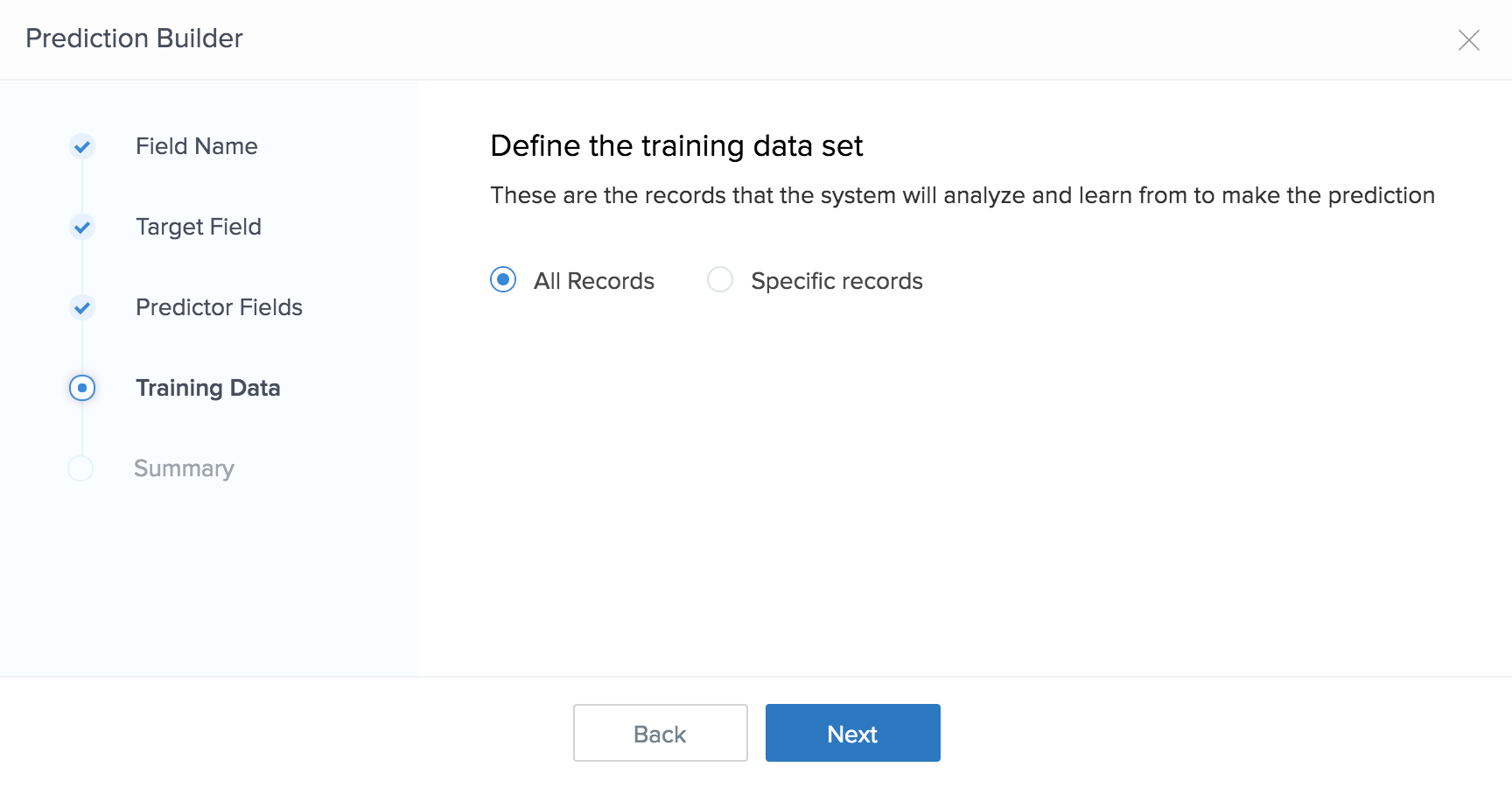Click the Predictor Fields step checkmark icon
This screenshot has height=788, width=1512.
[x=82, y=307]
